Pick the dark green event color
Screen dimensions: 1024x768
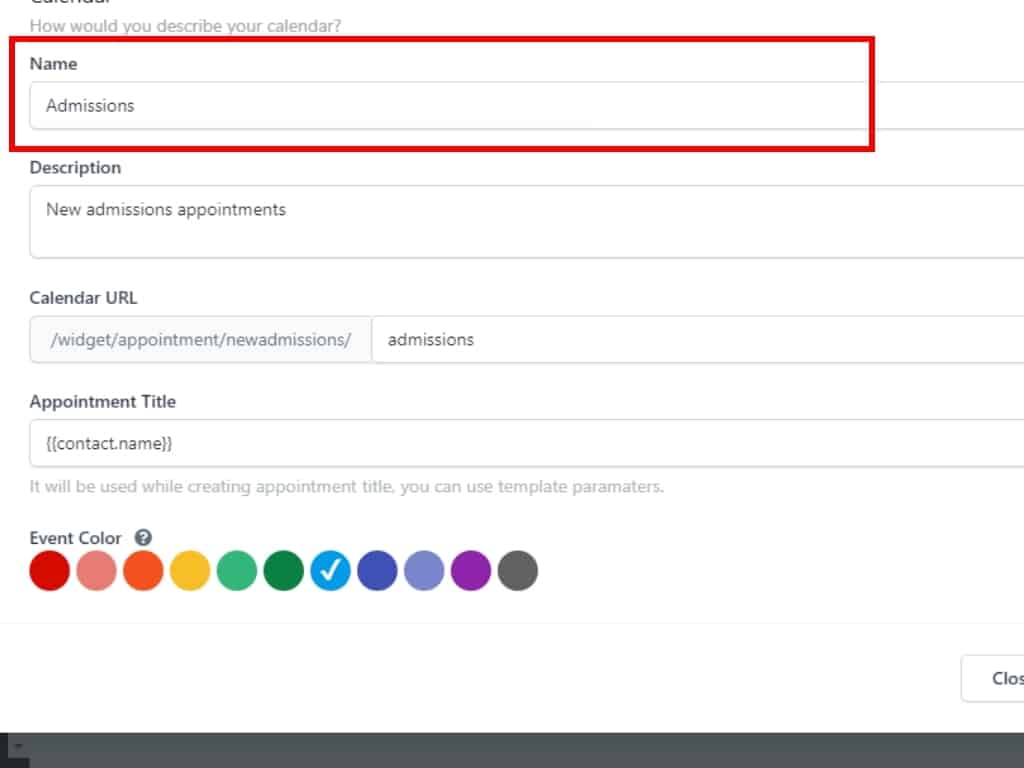(284, 571)
